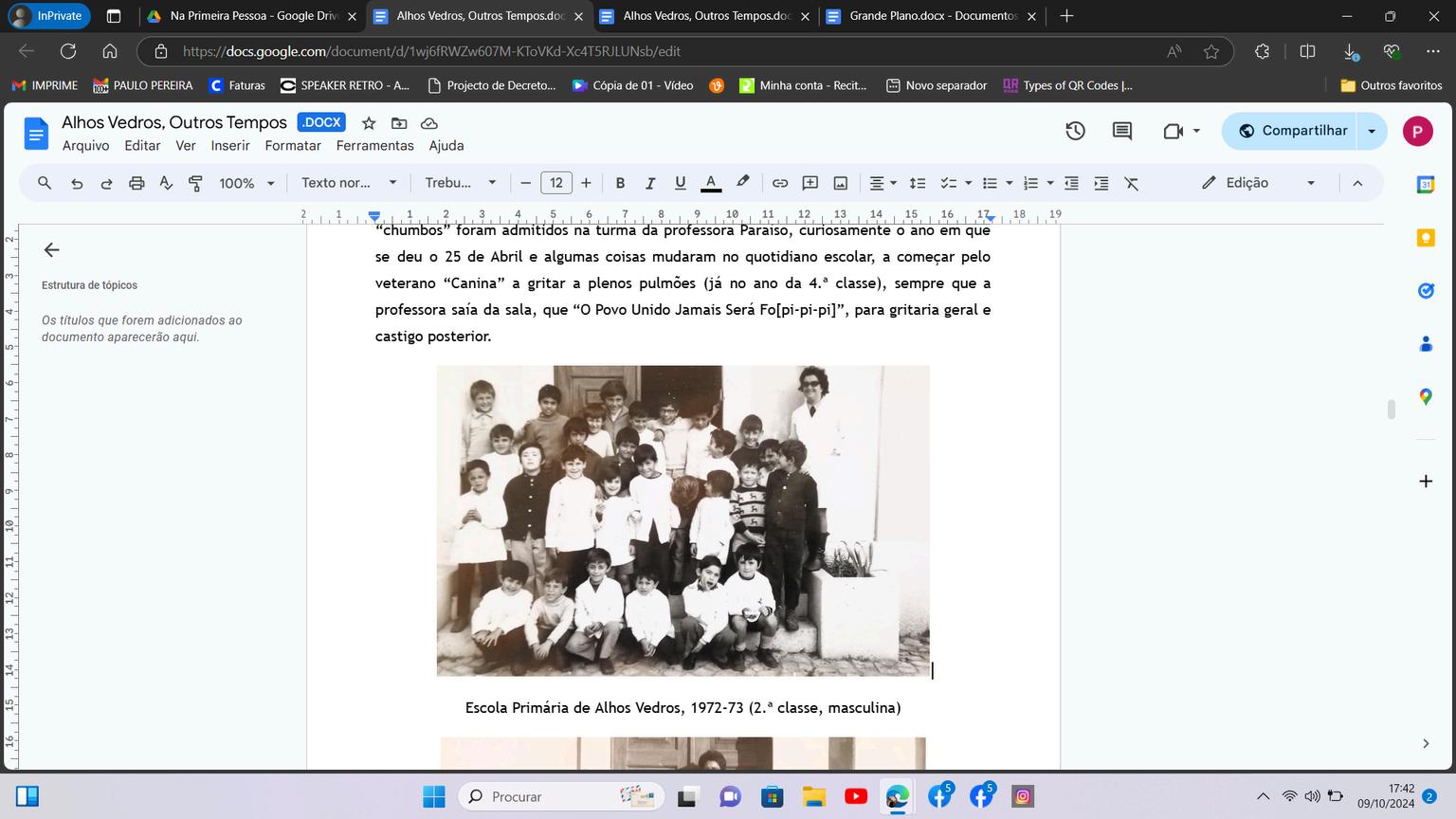Click the search menus magnifier icon
The image size is (1456, 819).
pyautogui.click(x=45, y=183)
